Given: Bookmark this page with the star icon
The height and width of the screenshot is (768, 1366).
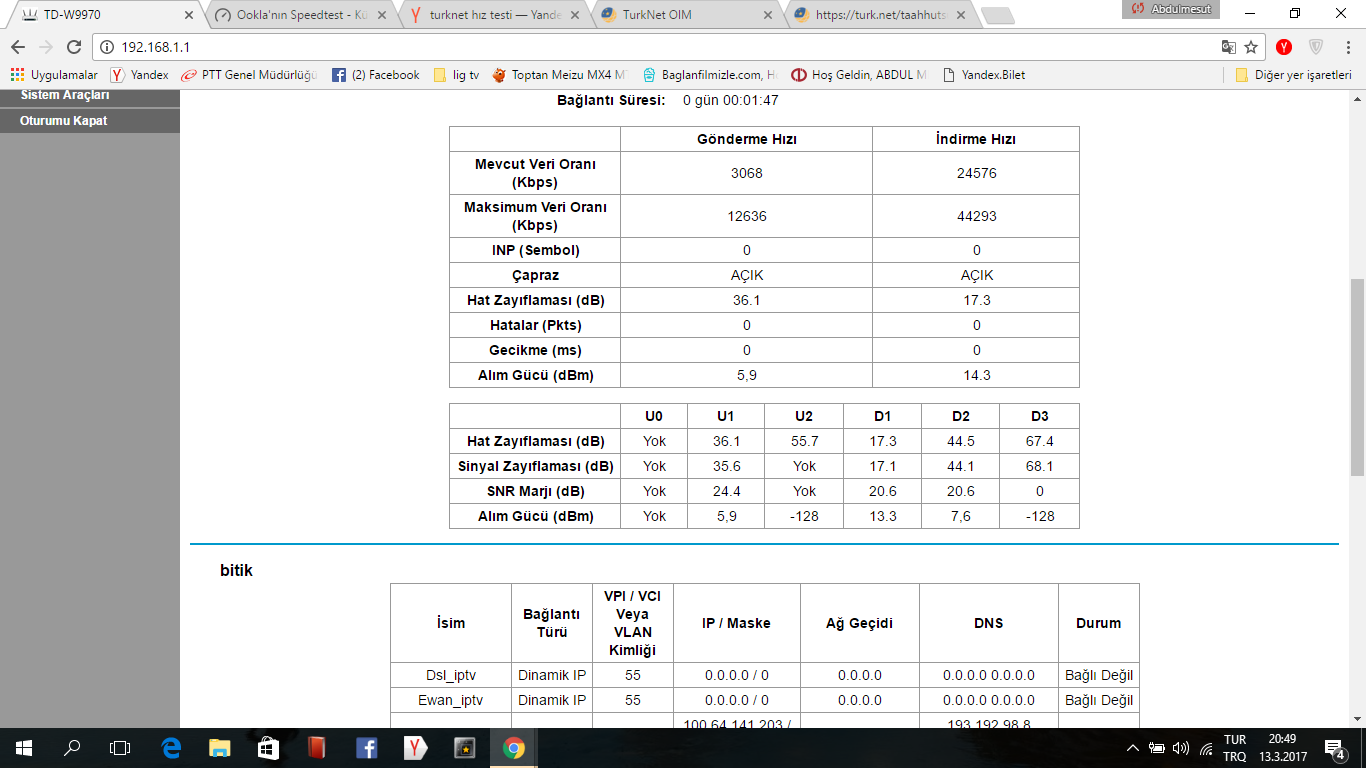Looking at the screenshot, I should 1251,47.
